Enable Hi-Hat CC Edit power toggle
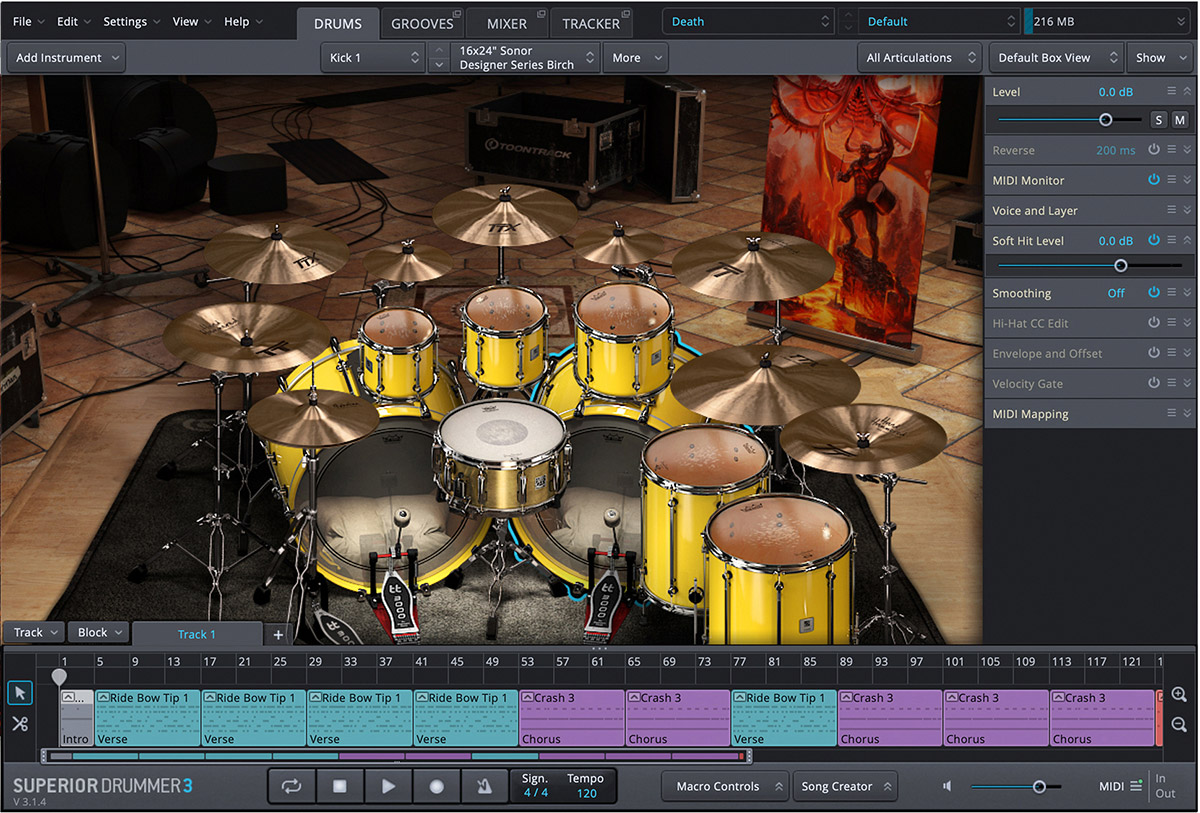Viewport: 1200px width, 813px height. tap(1154, 323)
